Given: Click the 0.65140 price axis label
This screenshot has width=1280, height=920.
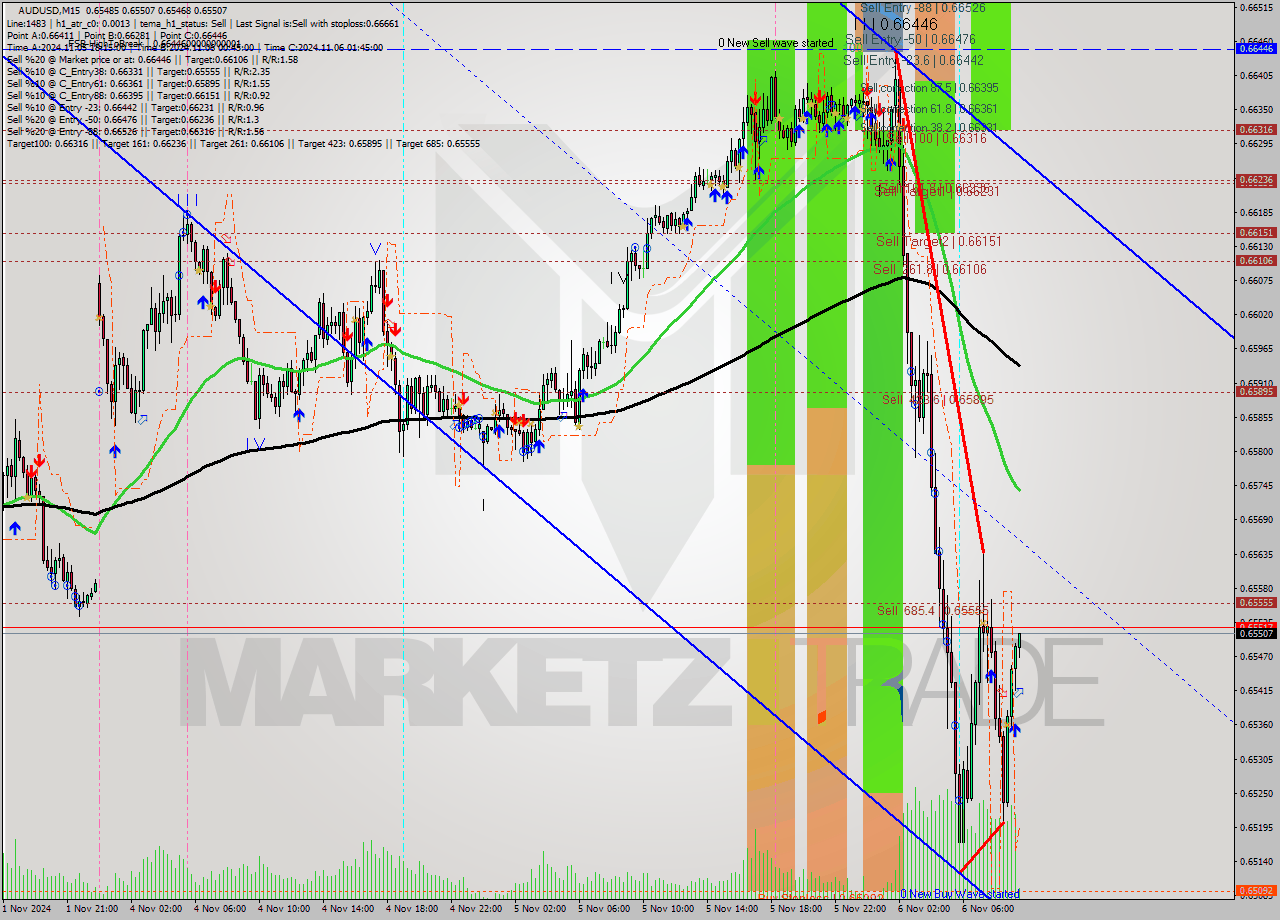Looking at the screenshot, I should [1256, 861].
